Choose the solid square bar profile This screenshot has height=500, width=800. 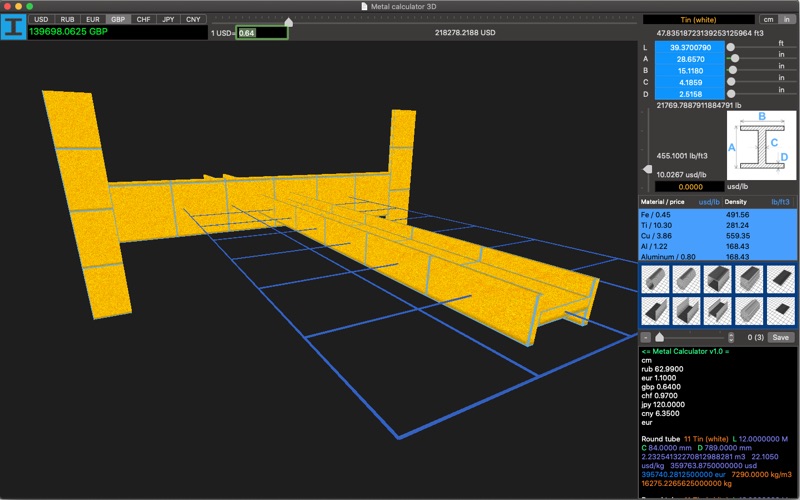pos(749,280)
